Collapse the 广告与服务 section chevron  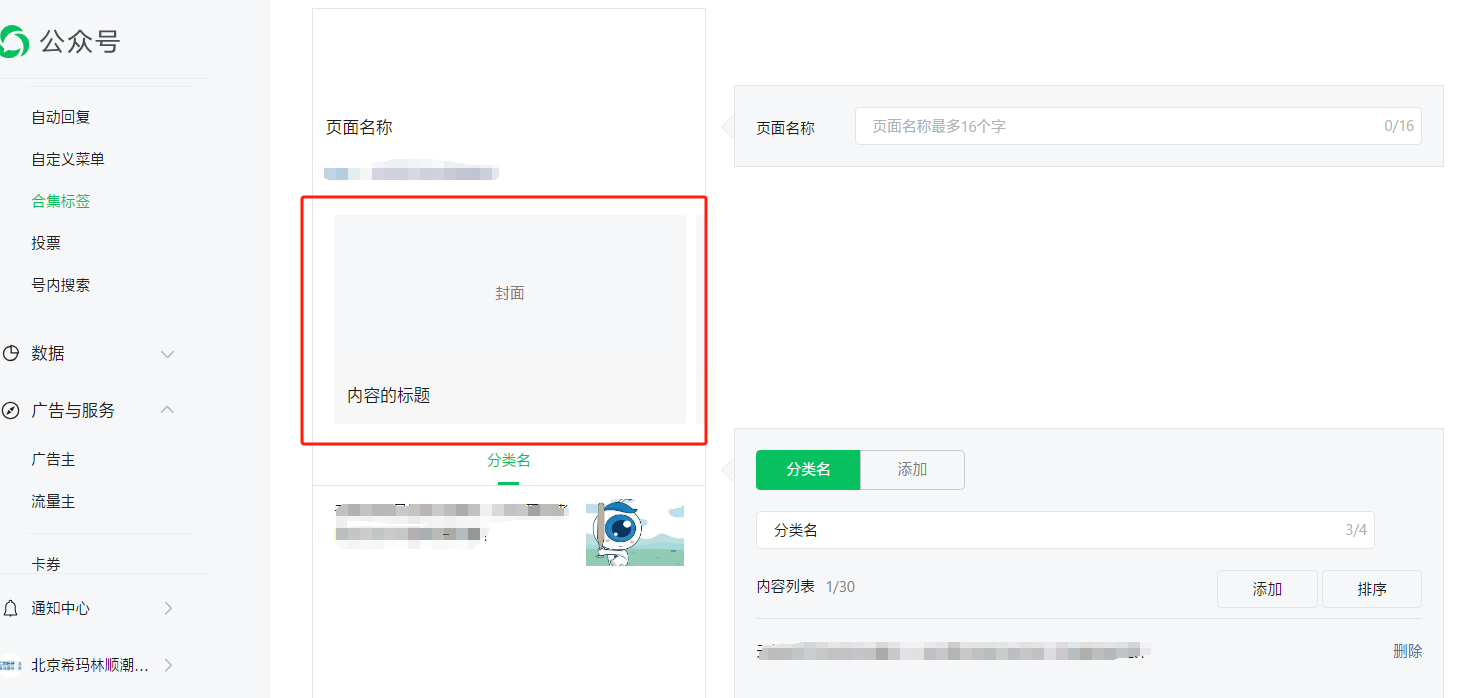click(168, 410)
